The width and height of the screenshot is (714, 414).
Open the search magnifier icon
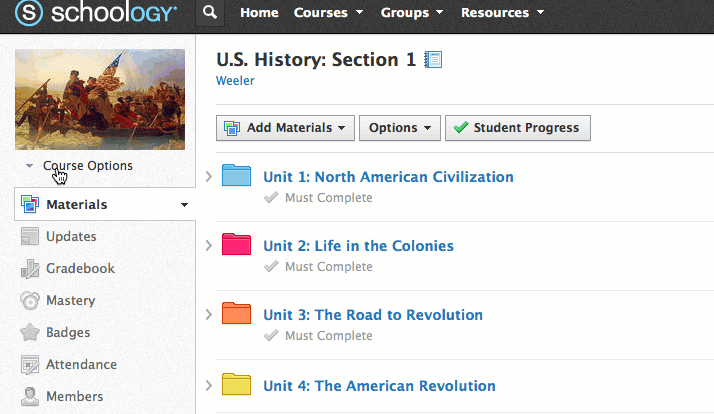(208, 13)
